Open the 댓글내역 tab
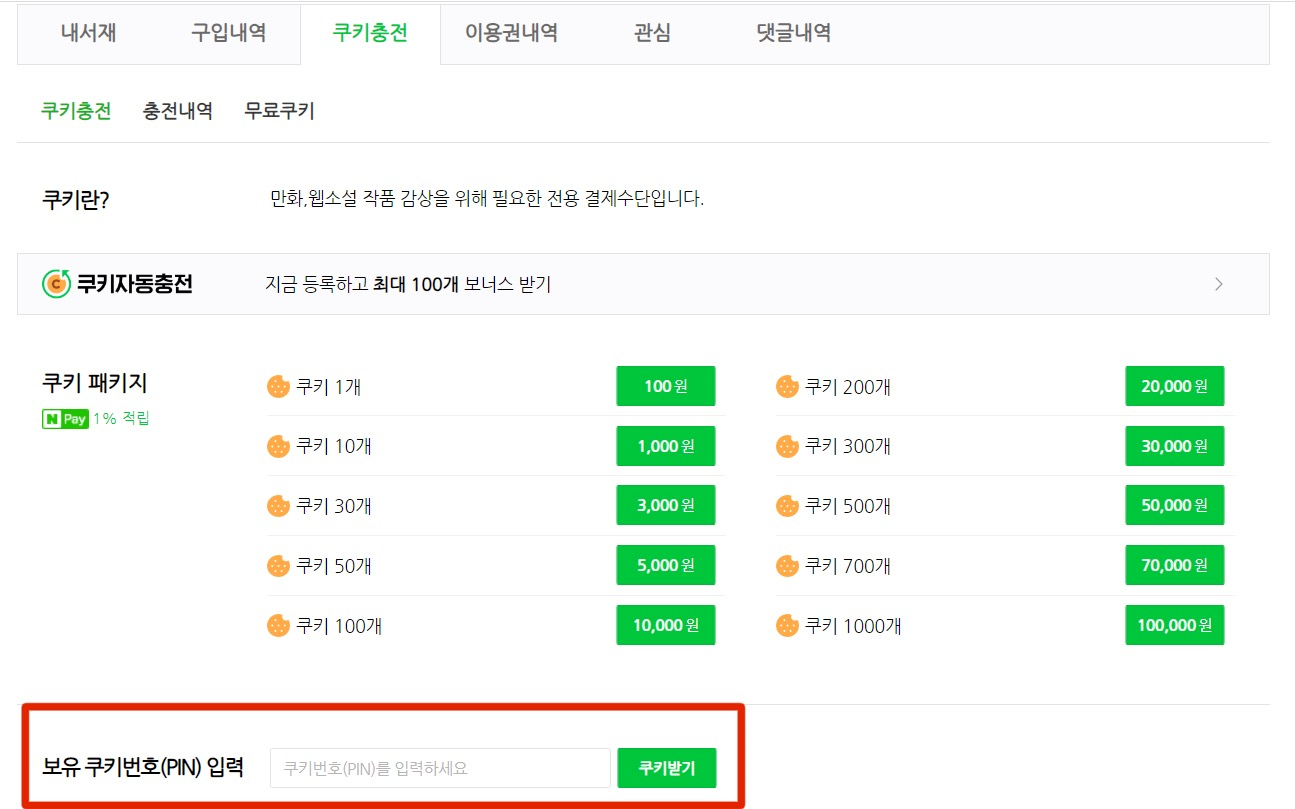 coord(790,33)
